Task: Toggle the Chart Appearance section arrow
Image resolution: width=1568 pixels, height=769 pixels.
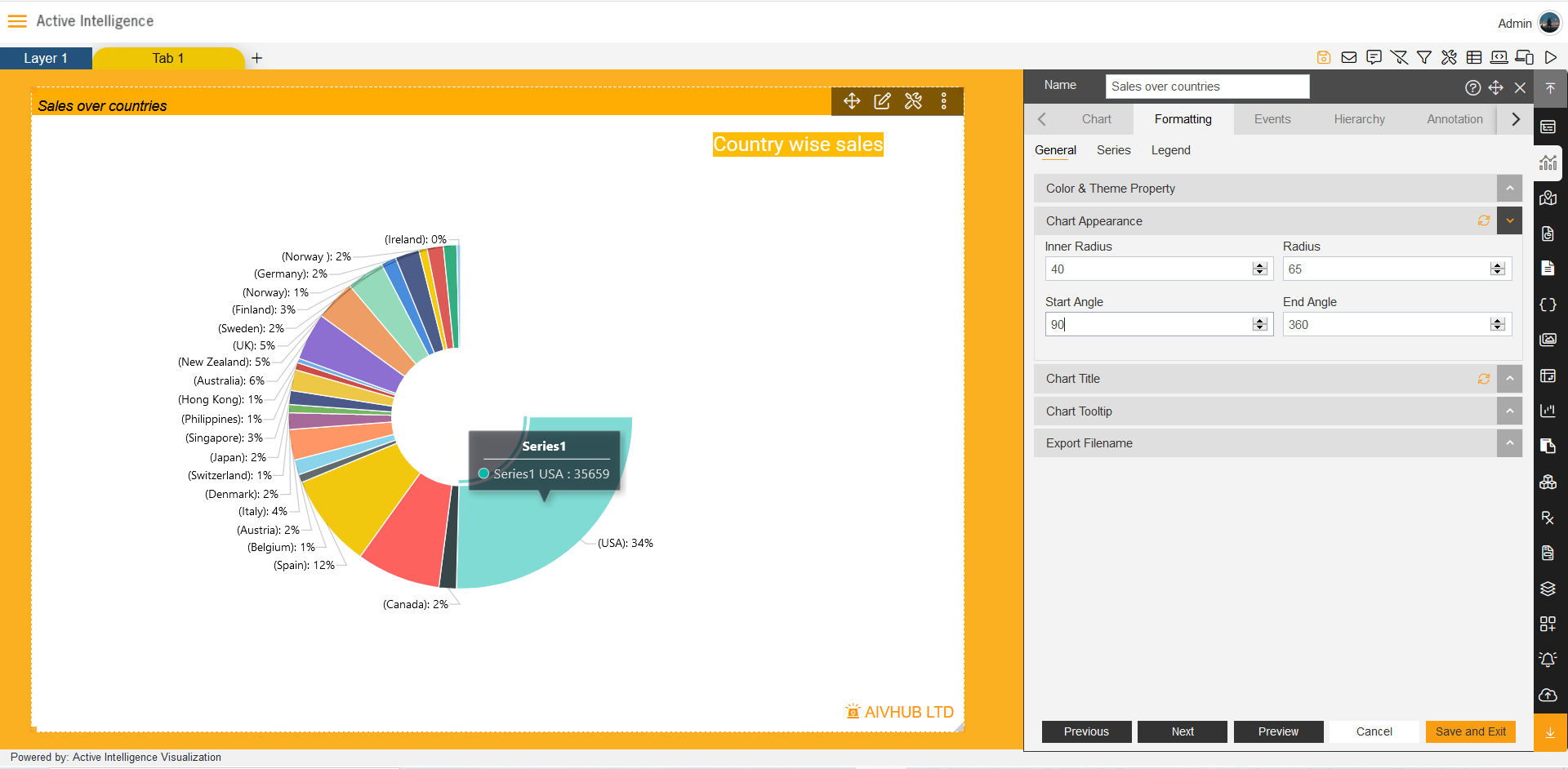Action: point(1509,220)
